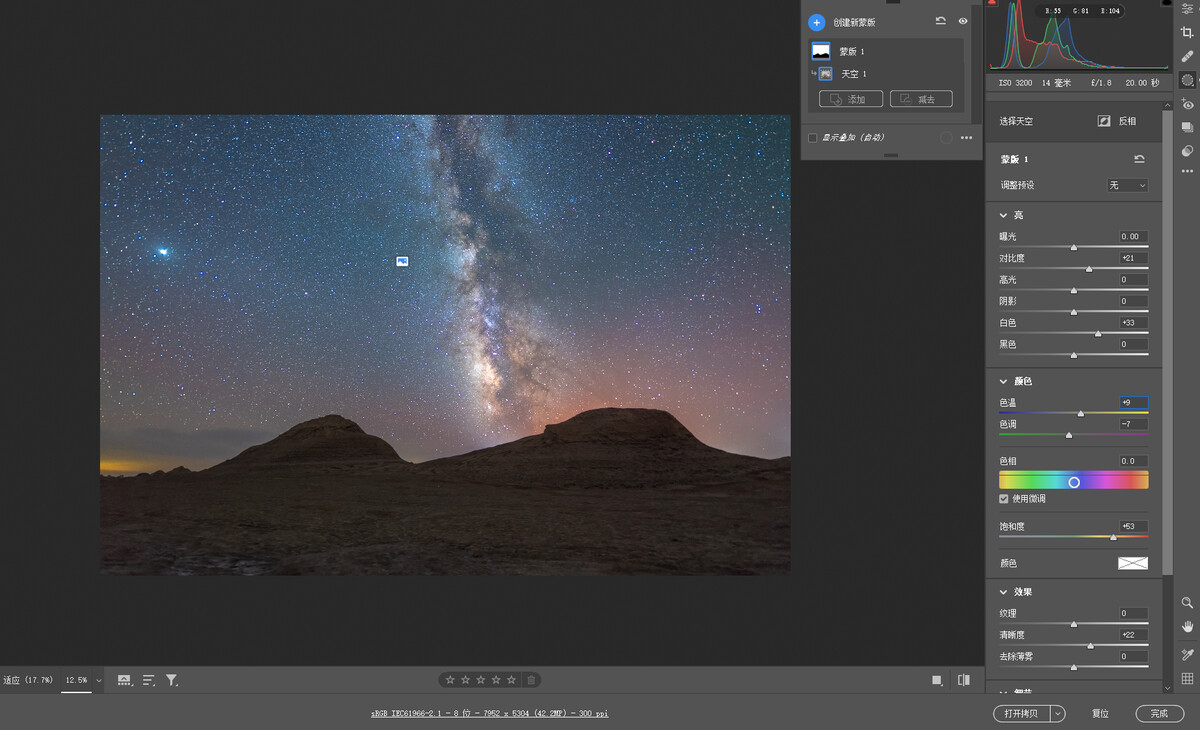This screenshot has height=730, width=1200.
Task: Click the 减去 subtract-from-mask button
Action: [x=921, y=99]
